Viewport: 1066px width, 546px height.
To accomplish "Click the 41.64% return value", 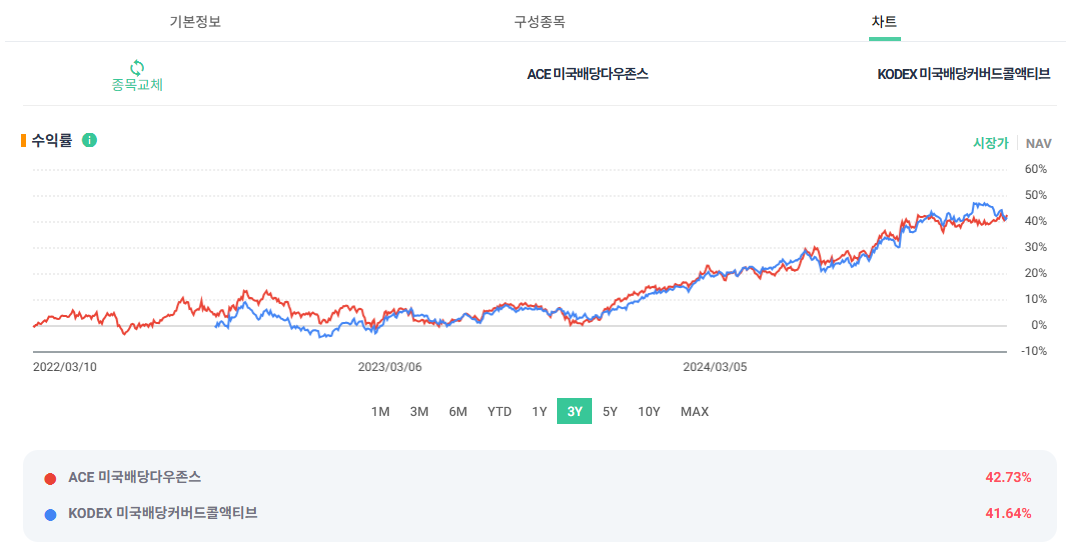I will (1008, 513).
